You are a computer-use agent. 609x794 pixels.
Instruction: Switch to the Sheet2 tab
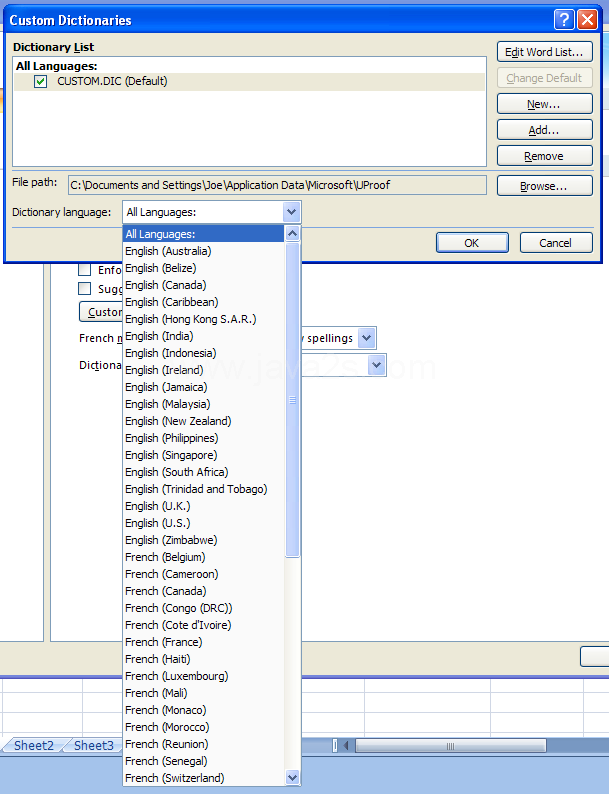click(x=33, y=745)
